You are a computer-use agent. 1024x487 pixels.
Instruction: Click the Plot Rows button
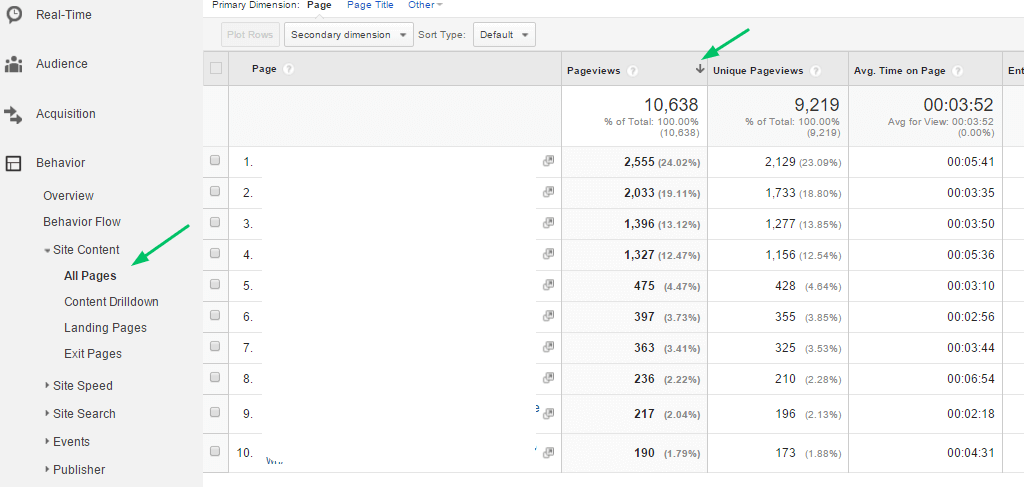click(x=250, y=35)
